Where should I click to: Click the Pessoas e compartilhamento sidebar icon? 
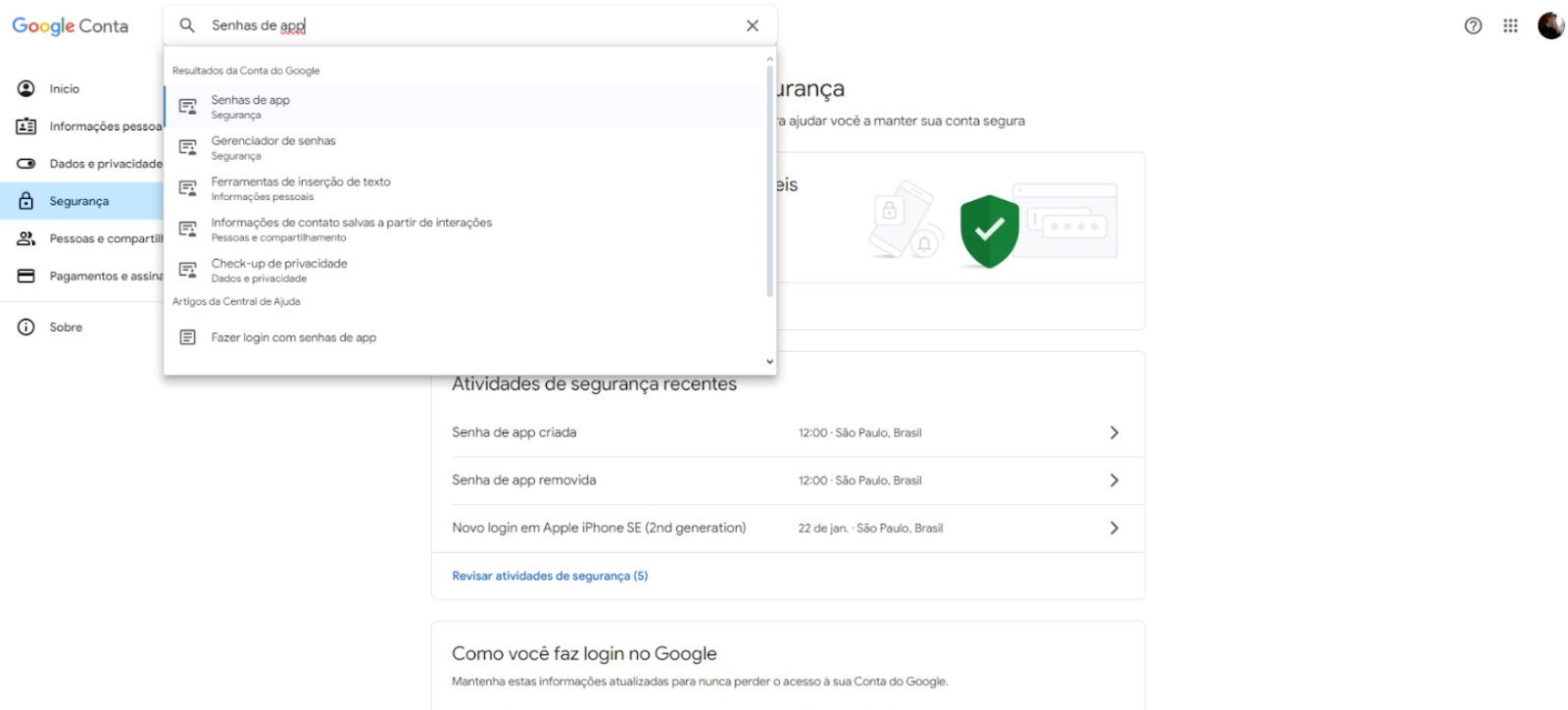26,238
